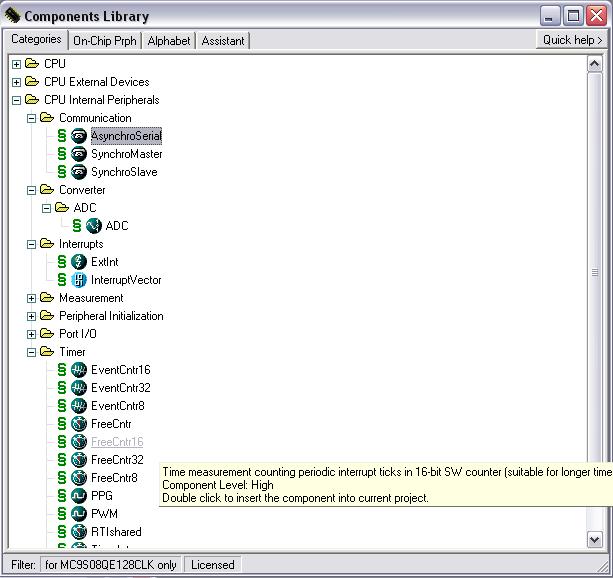Select the ExtInt interrupt icon
The image size is (613, 578).
79,262
